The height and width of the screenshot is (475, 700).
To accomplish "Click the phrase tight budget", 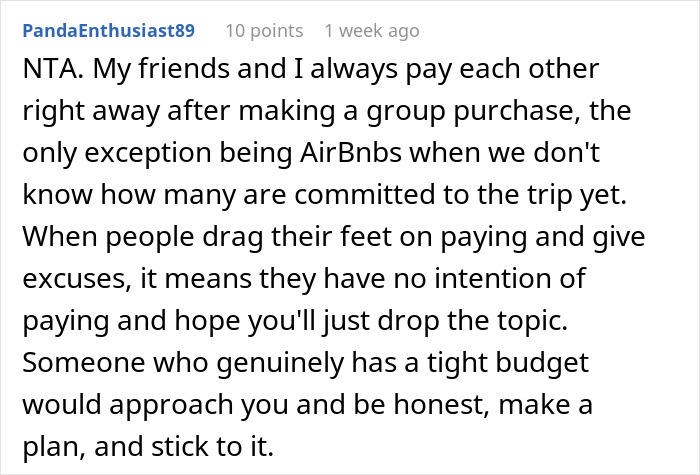I will pyautogui.click(x=508, y=363).
